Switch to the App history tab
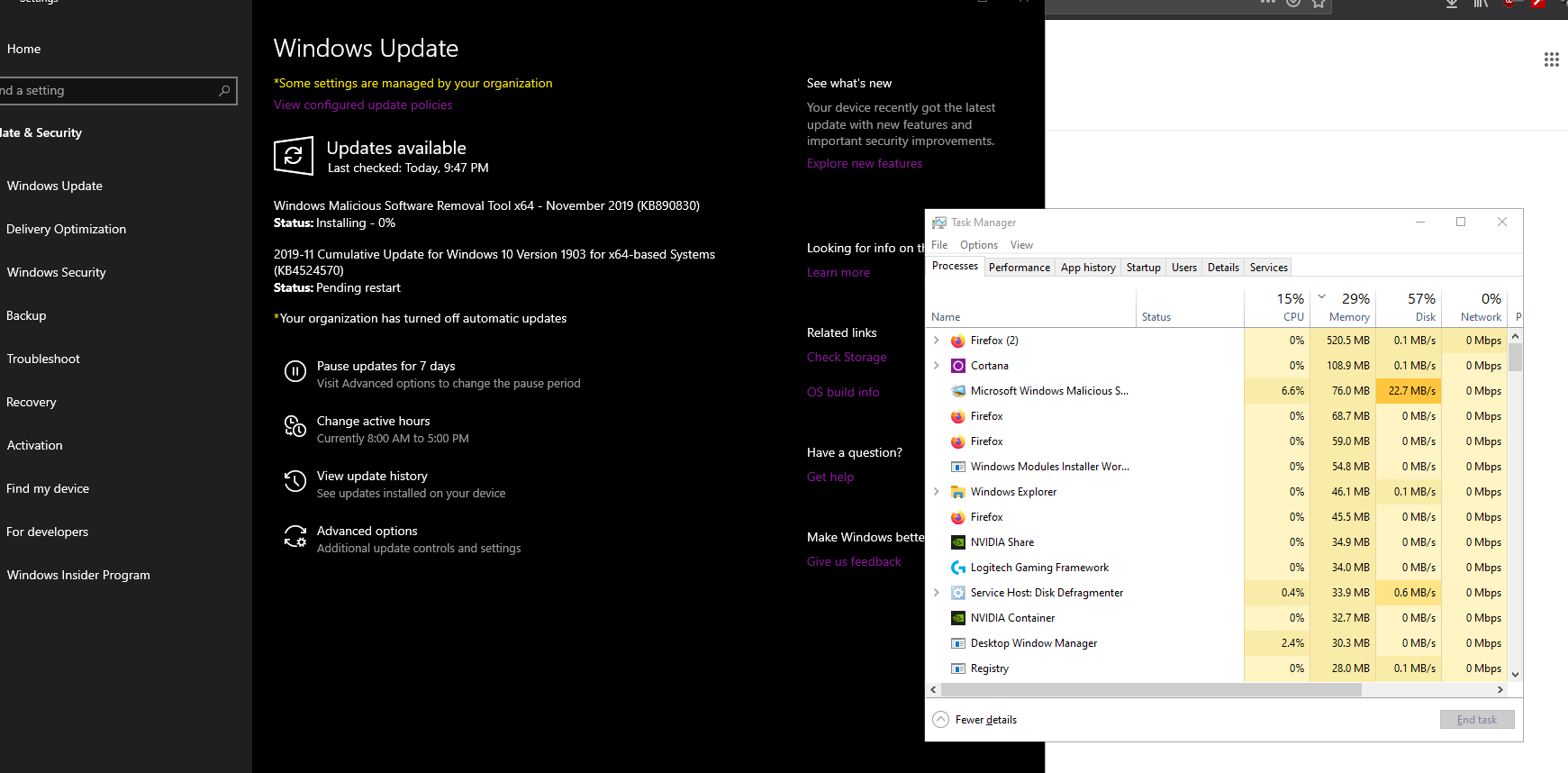The image size is (1568, 773). click(1088, 268)
